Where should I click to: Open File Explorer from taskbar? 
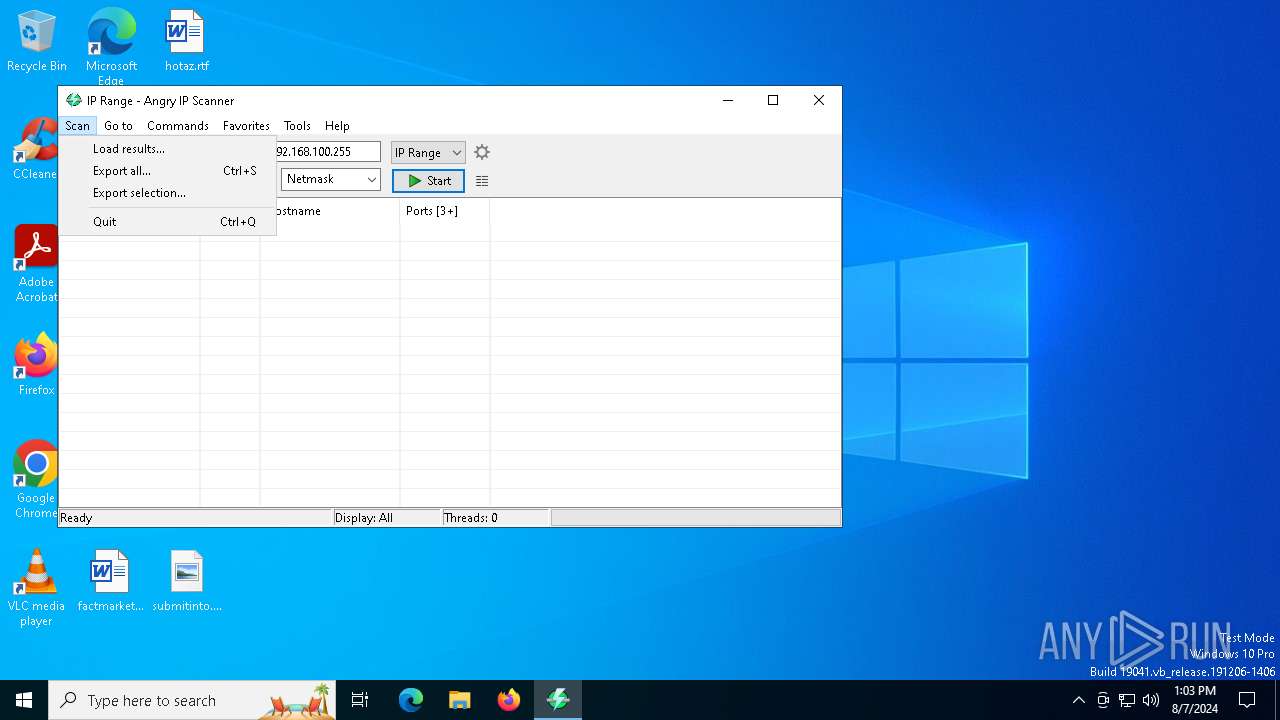[x=460, y=700]
